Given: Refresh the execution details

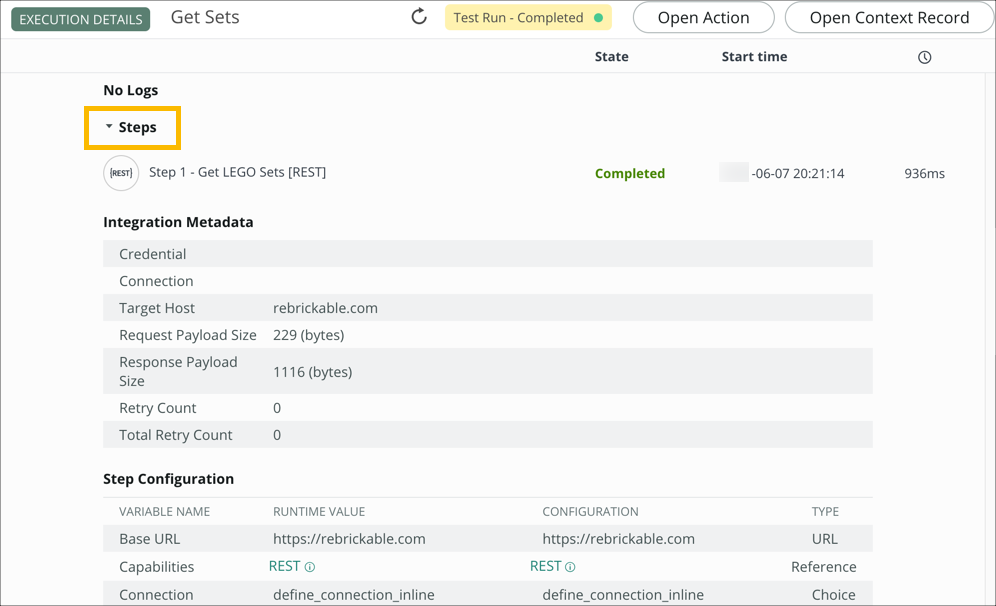Looking at the screenshot, I should [x=418, y=17].
